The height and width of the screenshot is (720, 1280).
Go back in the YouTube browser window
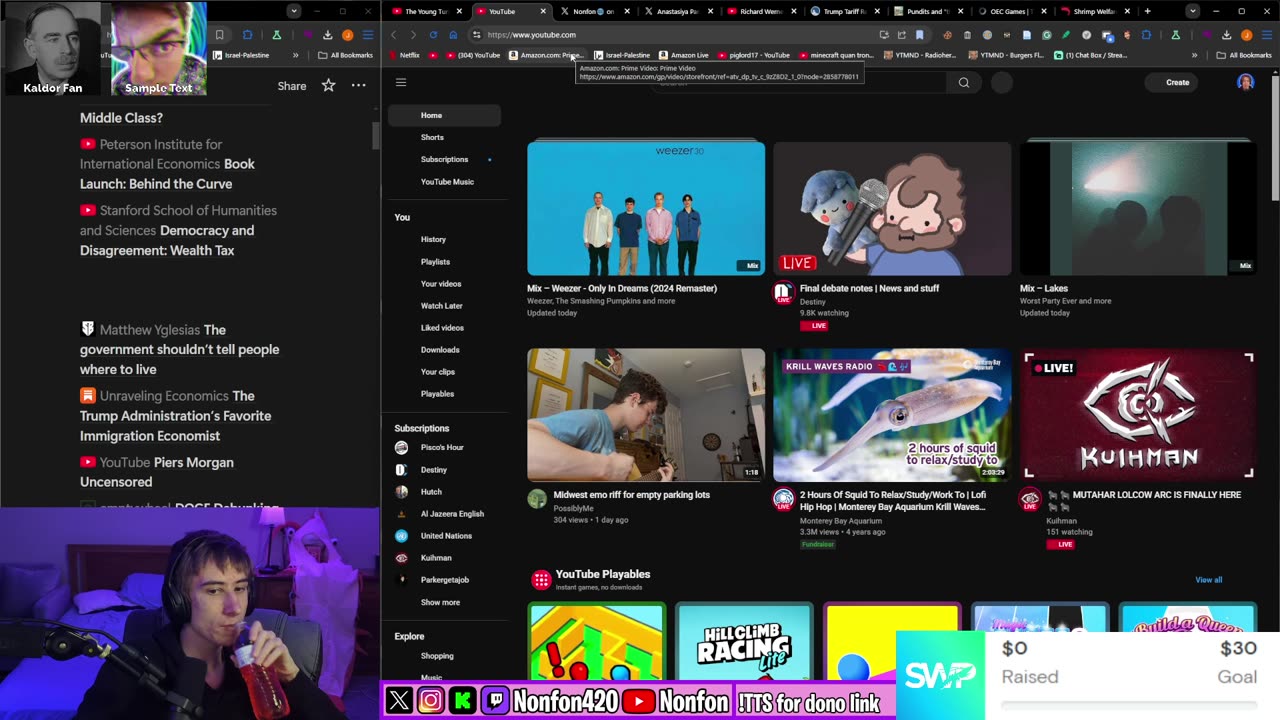pyautogui.click(x=393, y=35)
